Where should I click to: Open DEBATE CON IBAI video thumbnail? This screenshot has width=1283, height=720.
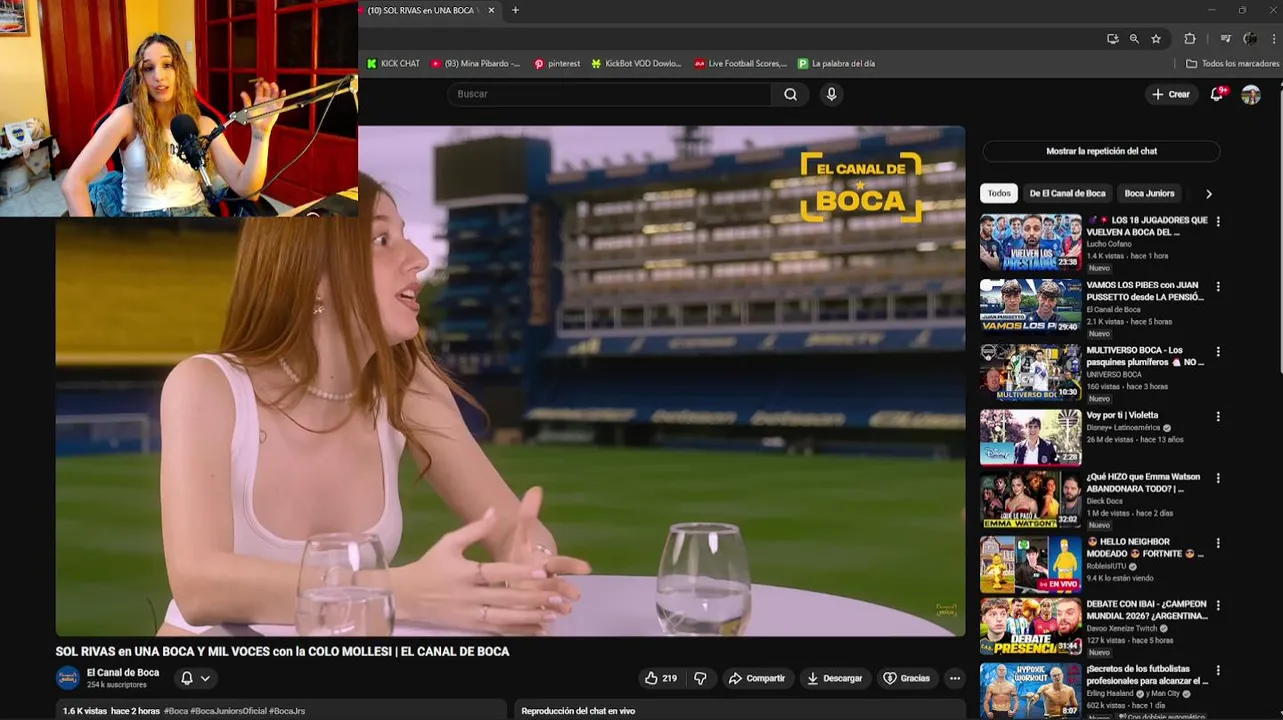(1030, 626)
